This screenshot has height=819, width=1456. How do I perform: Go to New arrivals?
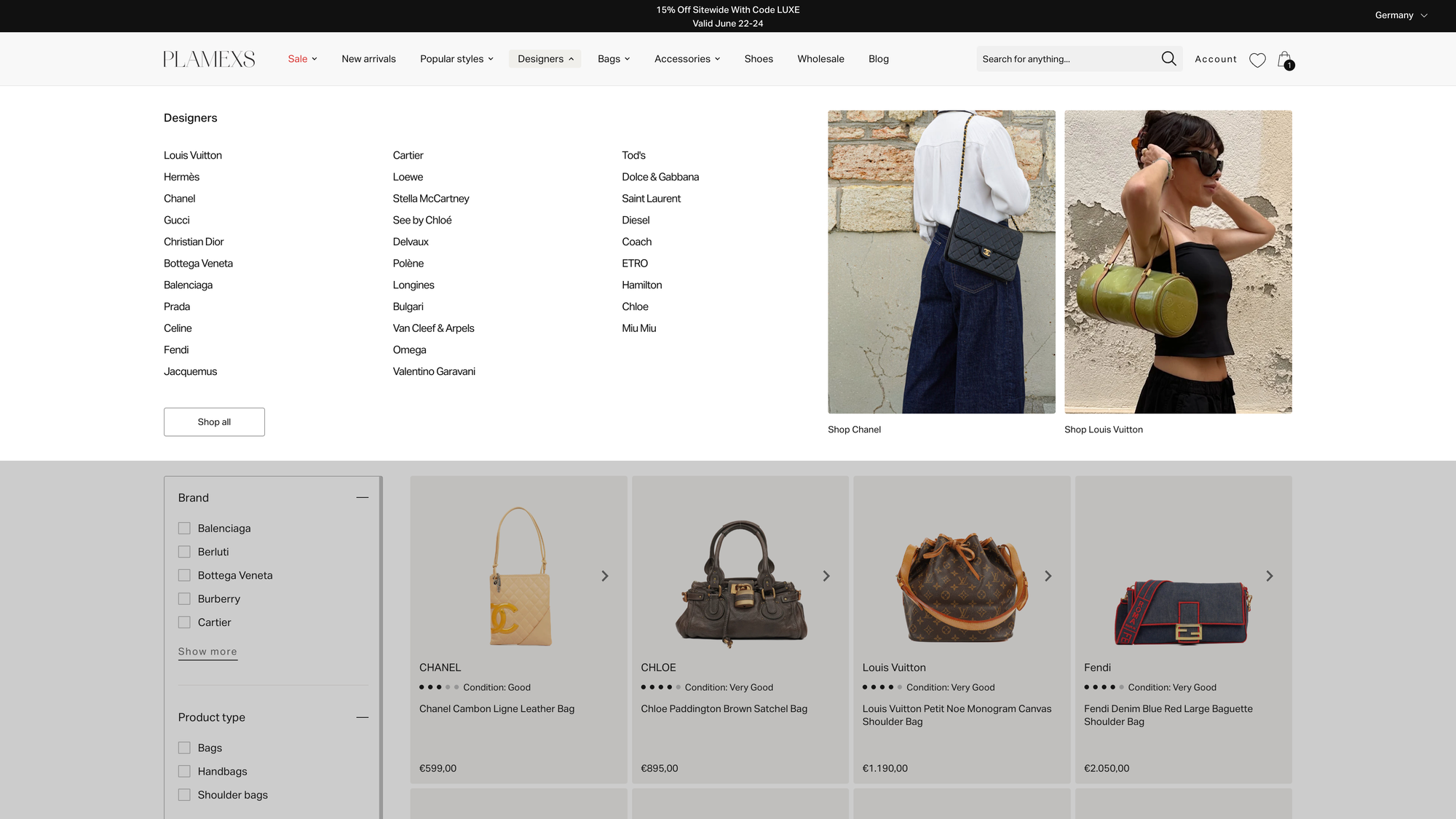(368, 59)
